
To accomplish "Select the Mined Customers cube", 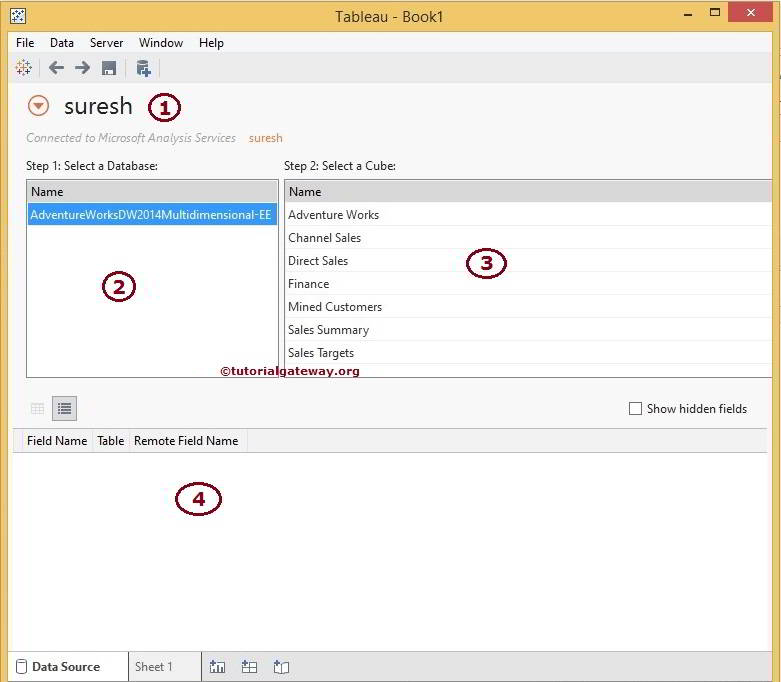I will pos(528,306).
